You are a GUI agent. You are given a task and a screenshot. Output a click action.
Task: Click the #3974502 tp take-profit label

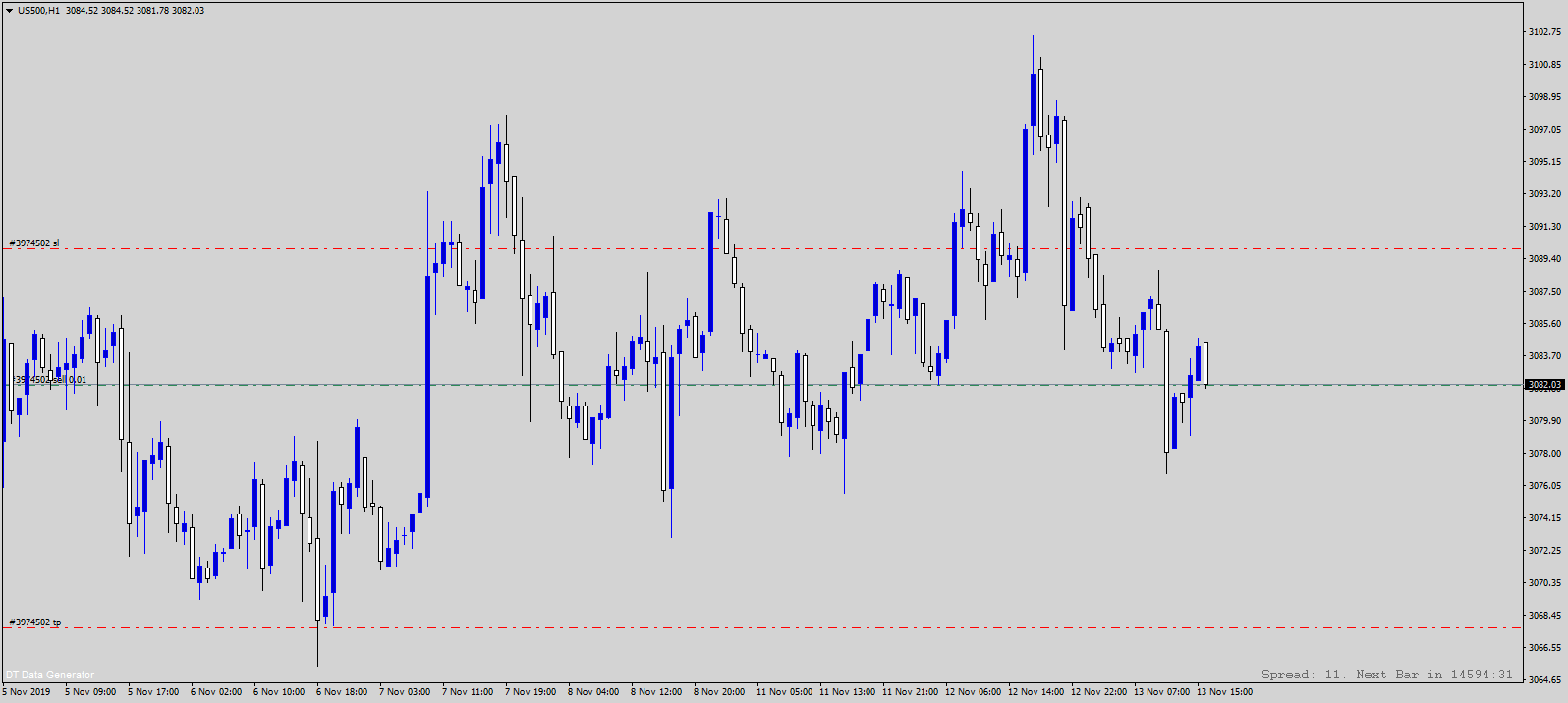coord(35,622)
